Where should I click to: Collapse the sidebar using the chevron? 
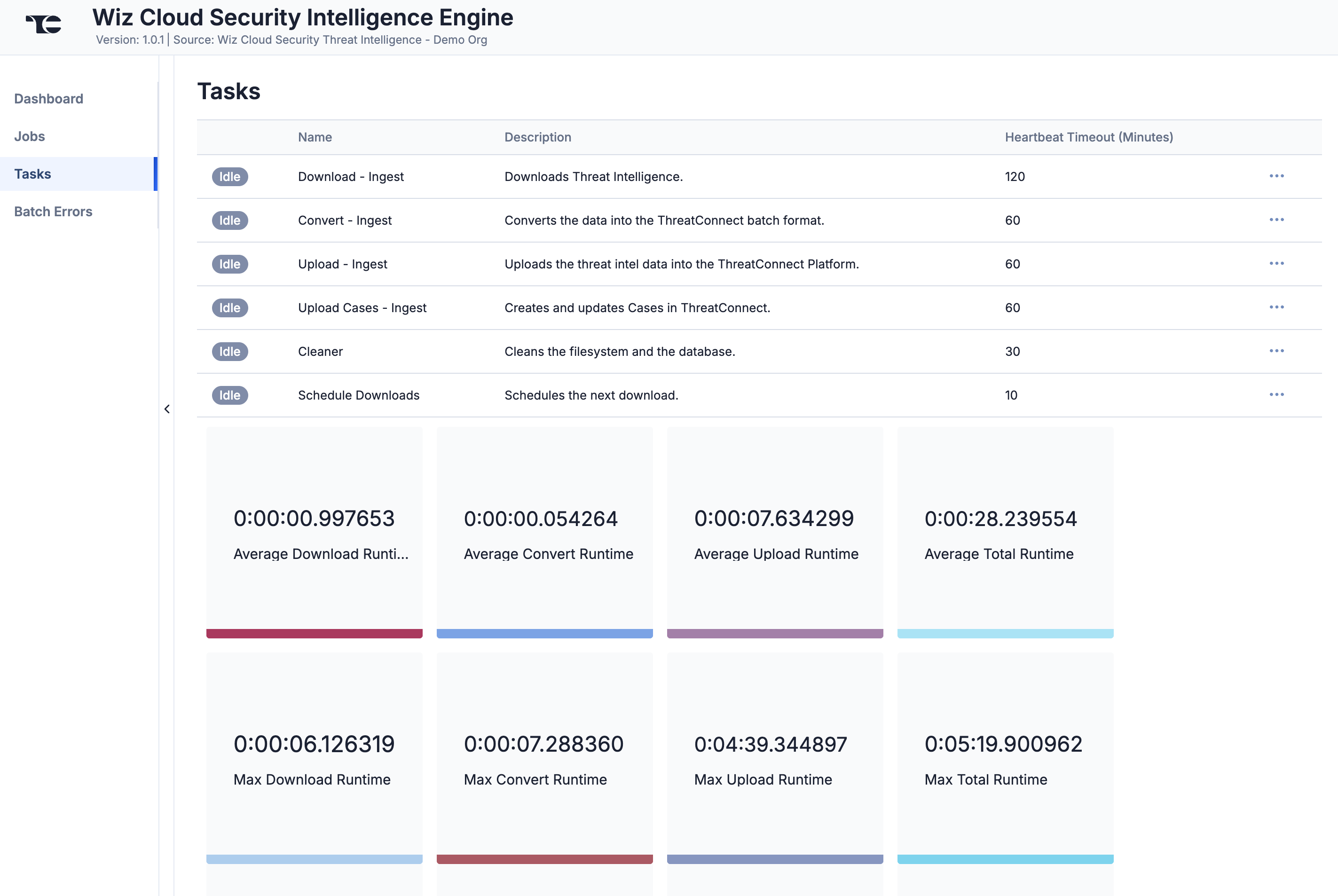(x=166, y=409)
